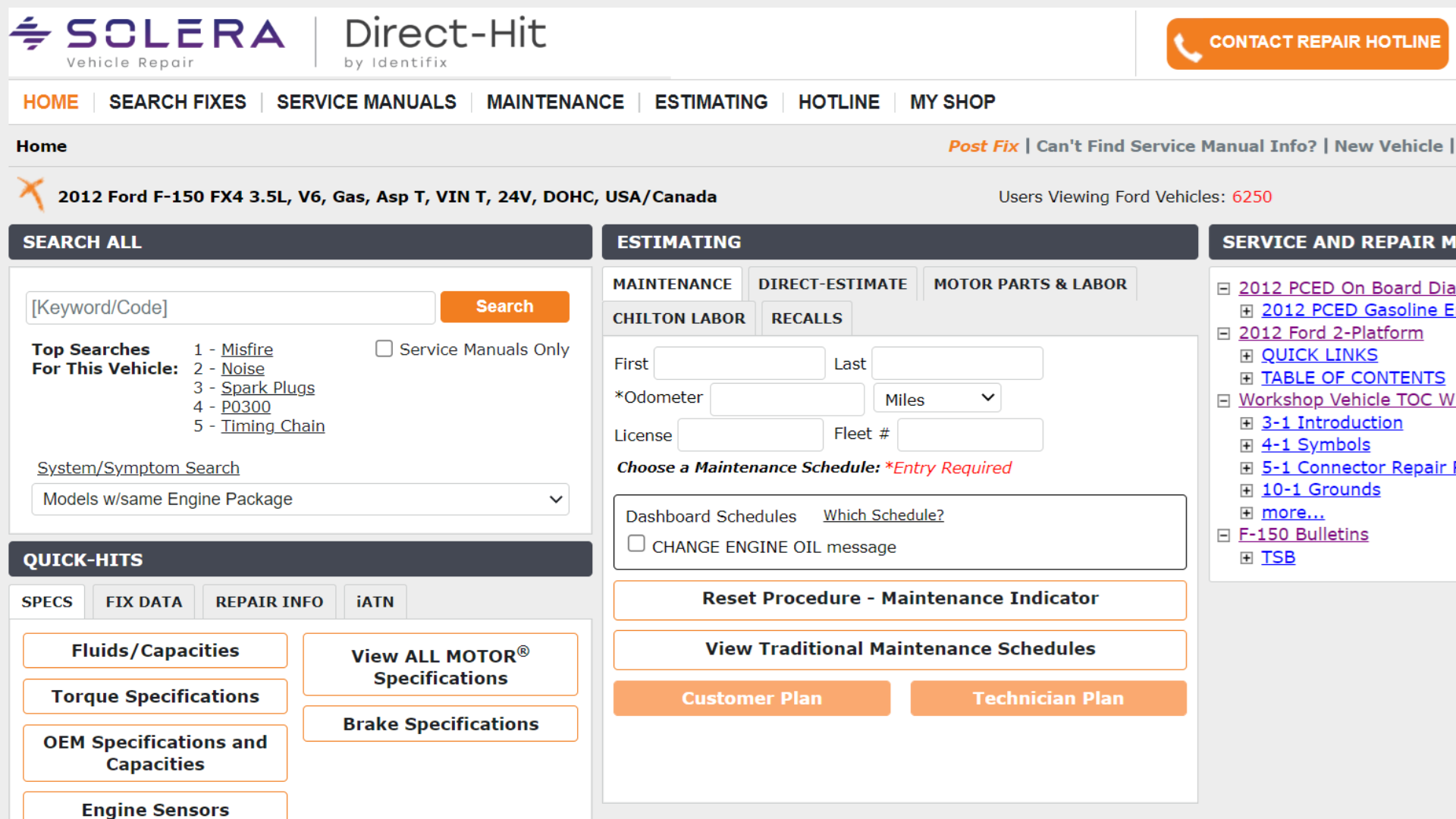Click the Timing Chain search link
Viewport: 1456px width, 819px height.
[x=273, y=426]
